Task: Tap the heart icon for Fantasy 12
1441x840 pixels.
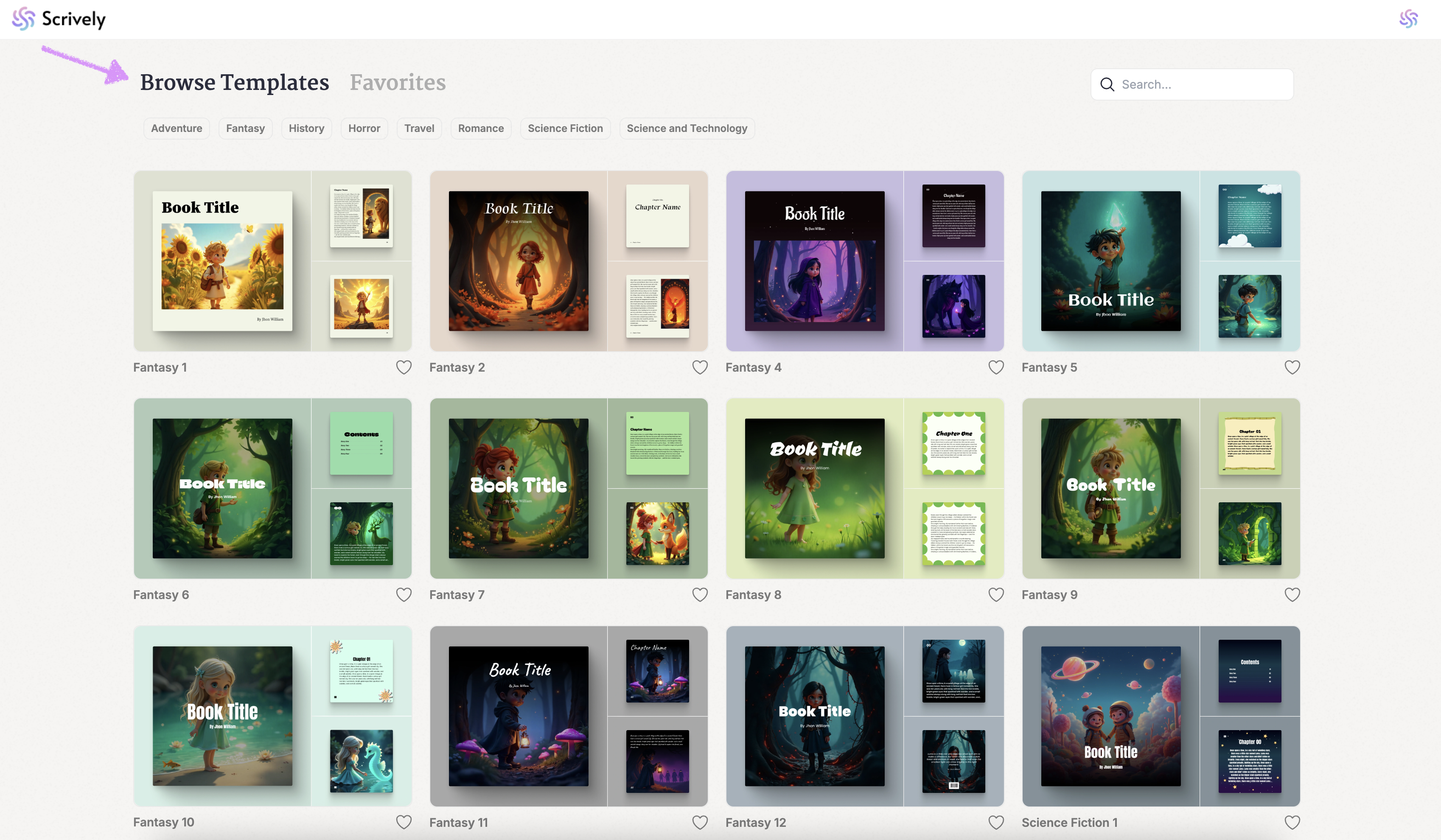Action: pyautogui.click(x=995, y=822)
